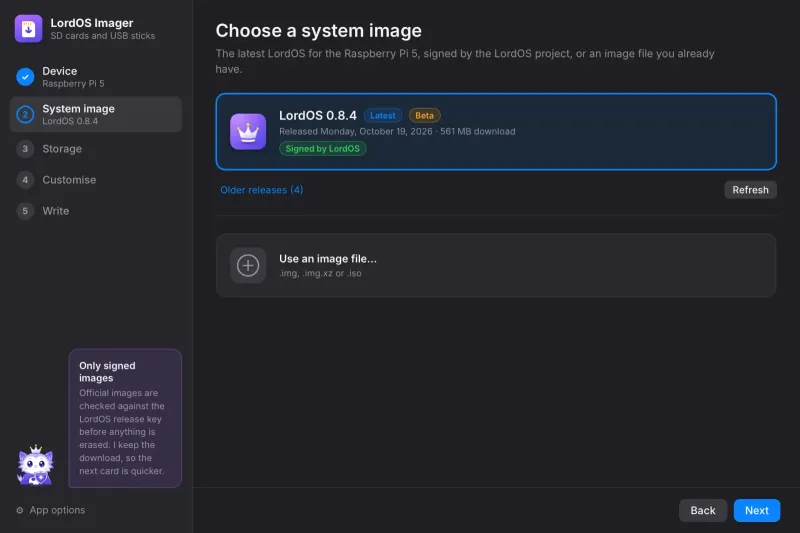Go to the Customise step
This screenshot has width=800, height=533.
pos(96,180)
